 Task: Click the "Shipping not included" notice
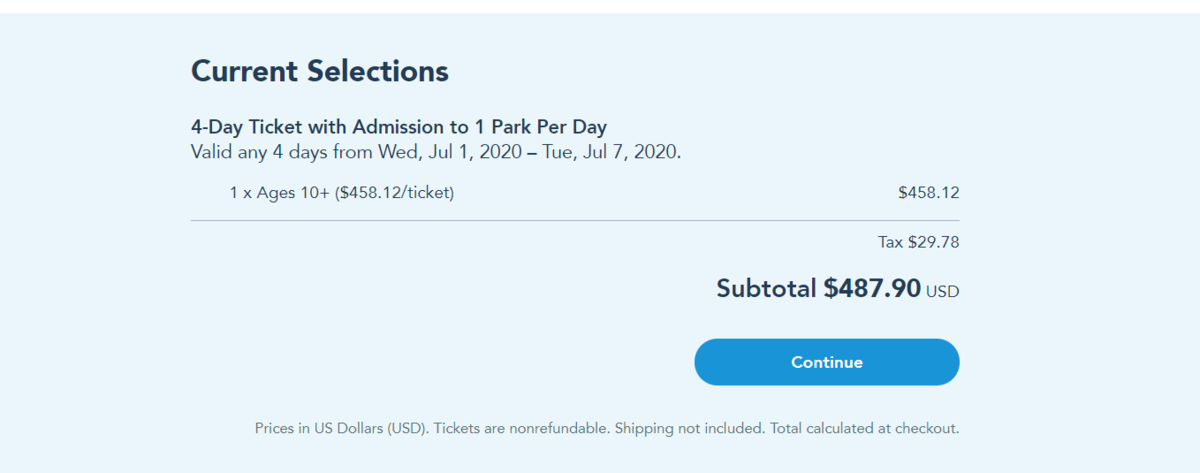coord(688,428)
